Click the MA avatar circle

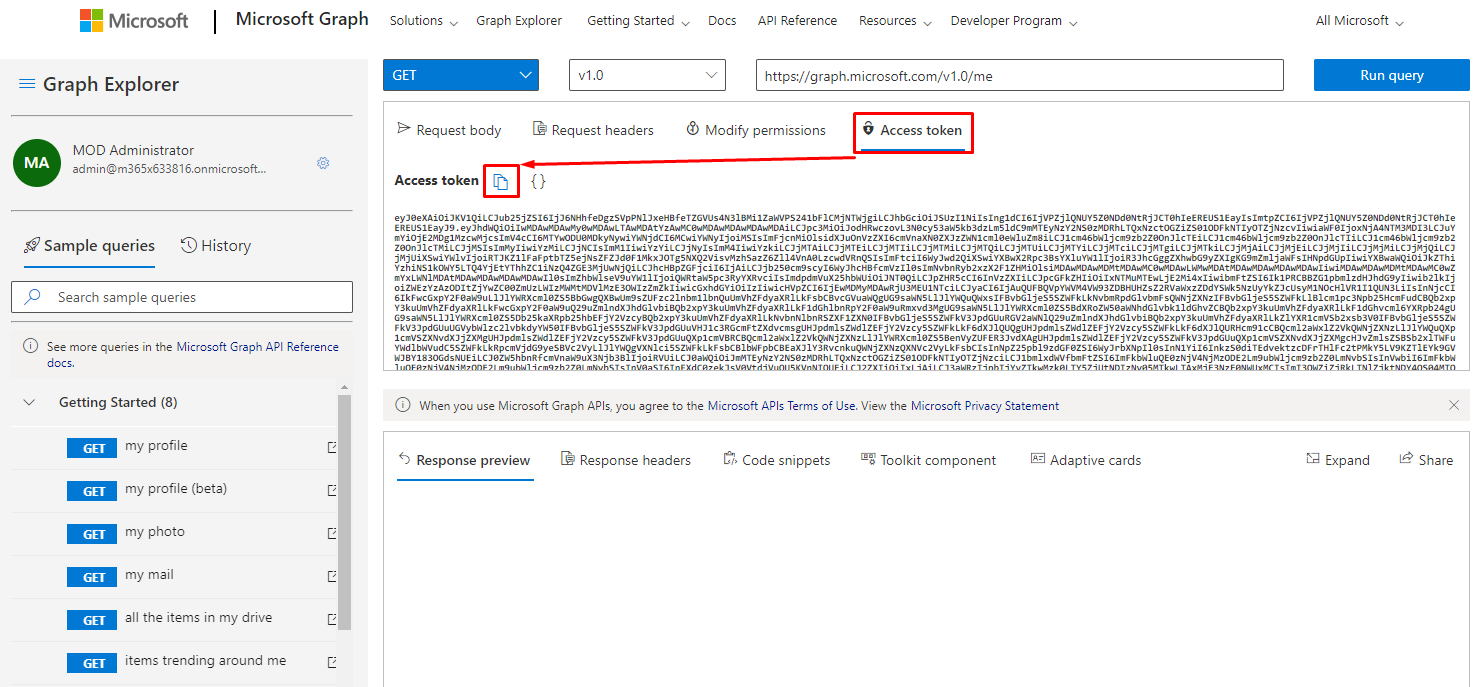[x=36, y=163]
